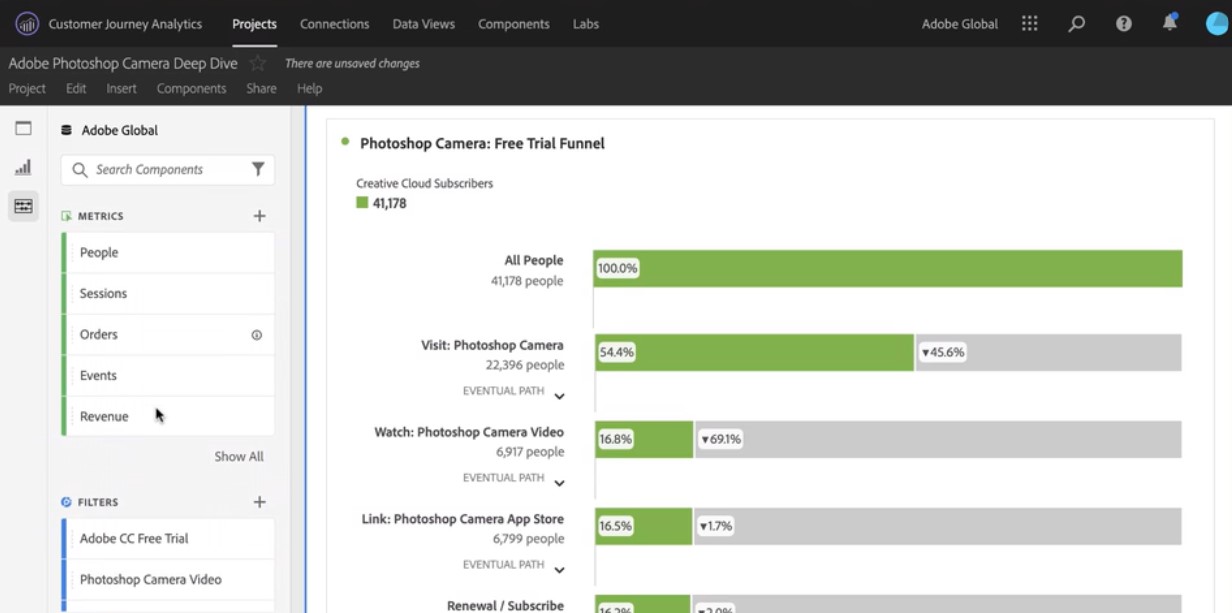1232x613 pixels.
Task: Expand Eventual Path under Watch: Photoshop Camera Video
Action: (x=559, y=483)
